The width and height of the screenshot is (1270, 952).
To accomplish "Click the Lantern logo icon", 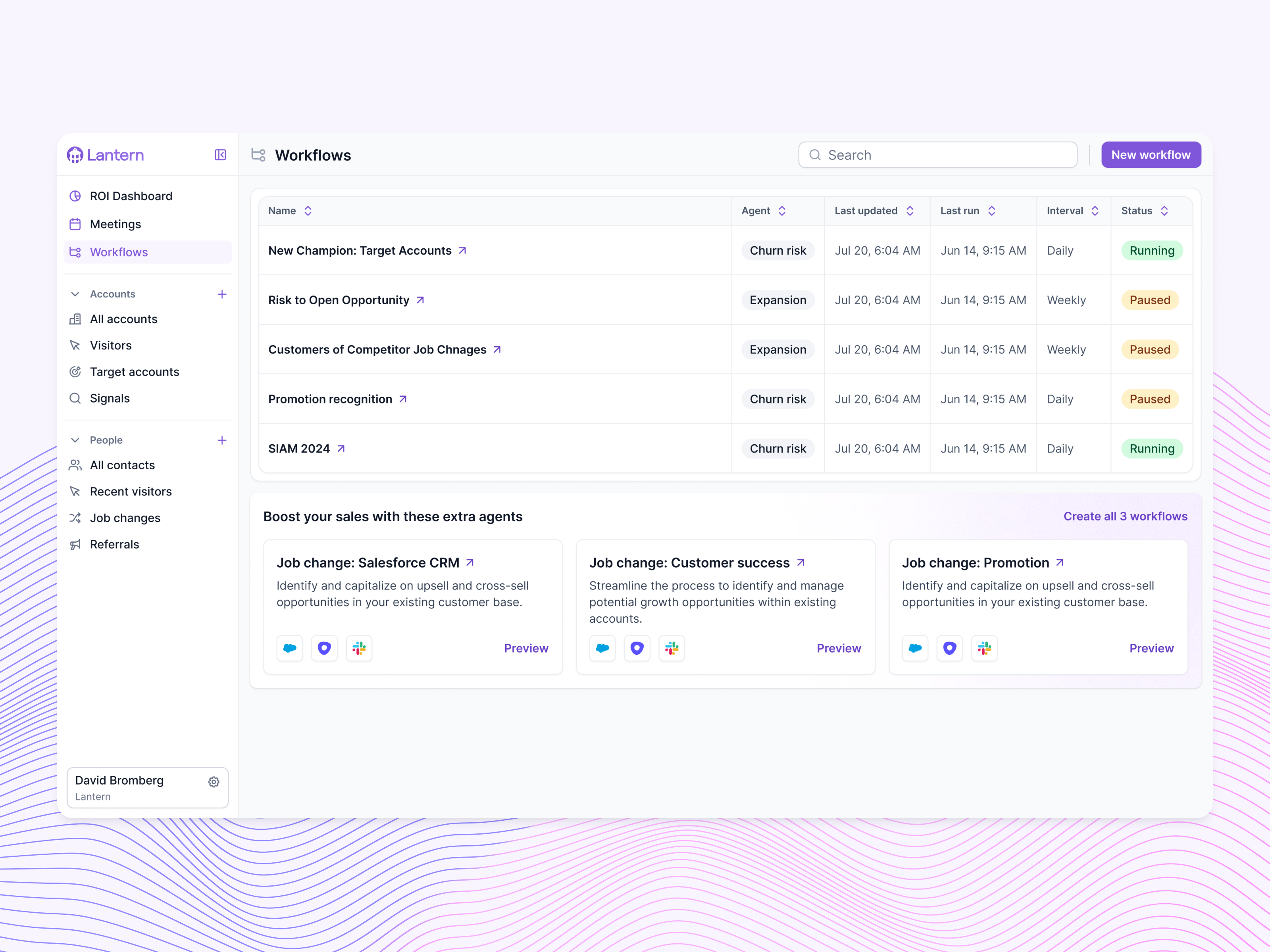I will [75, 155].
